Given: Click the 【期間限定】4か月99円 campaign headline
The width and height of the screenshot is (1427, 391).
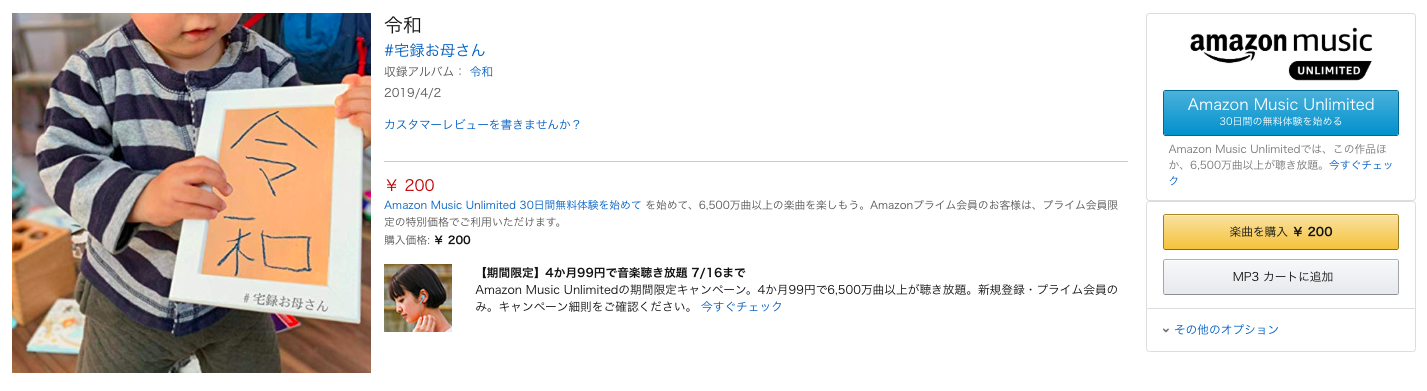Looking at the screenshot, I should [612, 273].
